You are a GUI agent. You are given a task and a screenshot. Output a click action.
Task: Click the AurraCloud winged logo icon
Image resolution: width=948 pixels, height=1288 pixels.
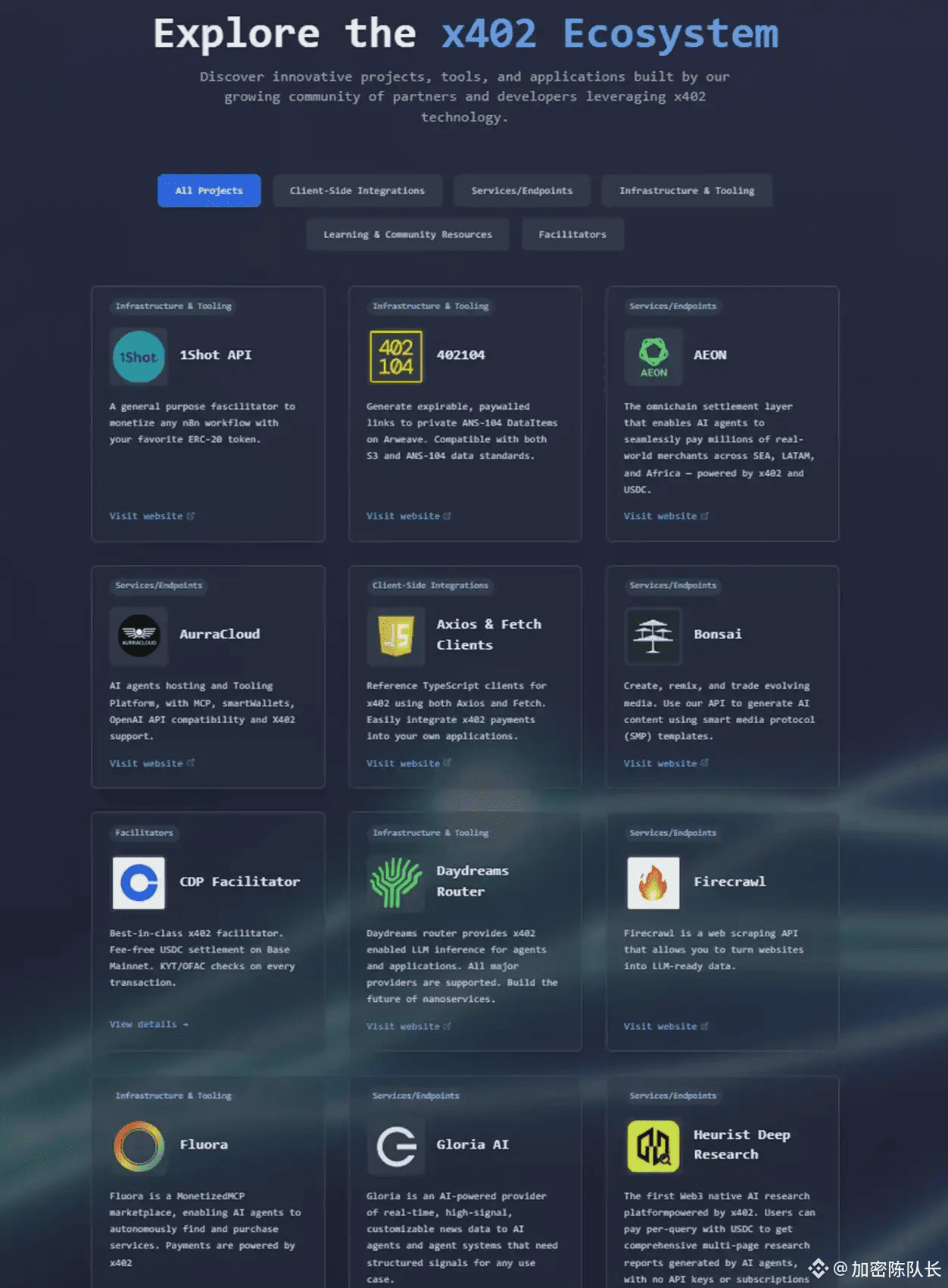(x=139, y=635)
